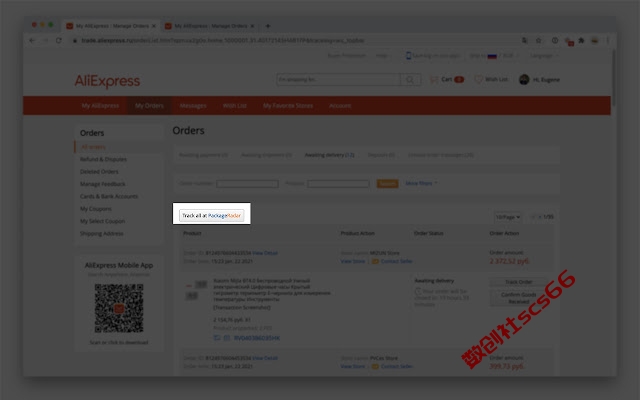This screenshot has height=400, width=640.
Task: Open My Orders menu item
Action: (149, 106)
